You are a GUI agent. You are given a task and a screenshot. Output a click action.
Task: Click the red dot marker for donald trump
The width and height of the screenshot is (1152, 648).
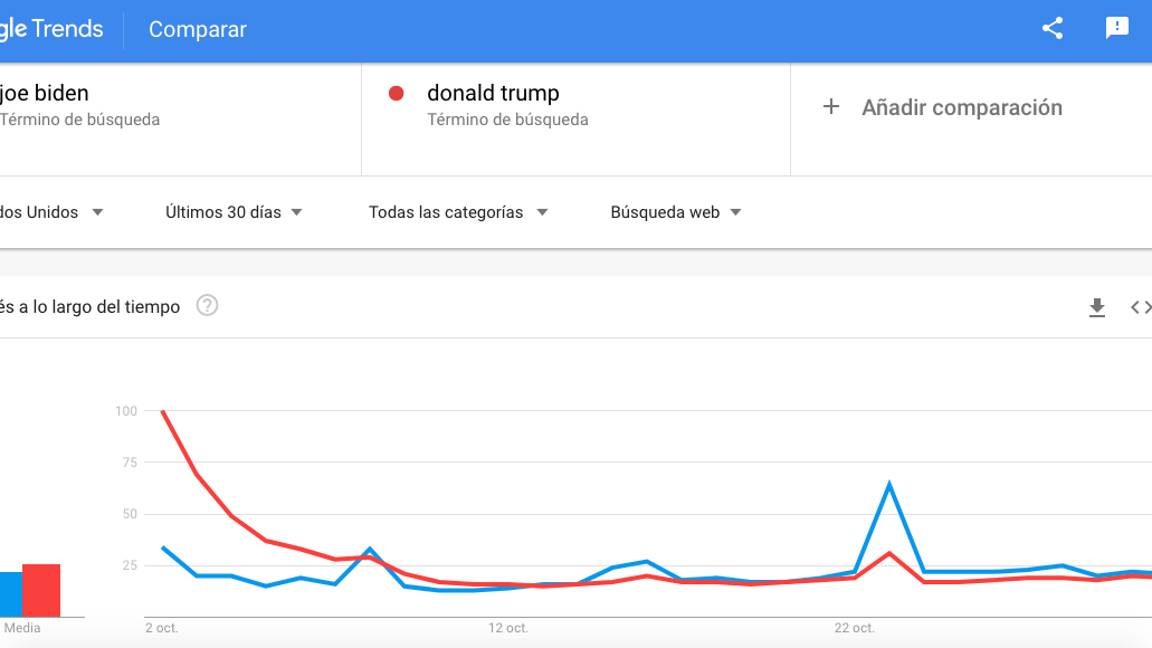point(398,93)
